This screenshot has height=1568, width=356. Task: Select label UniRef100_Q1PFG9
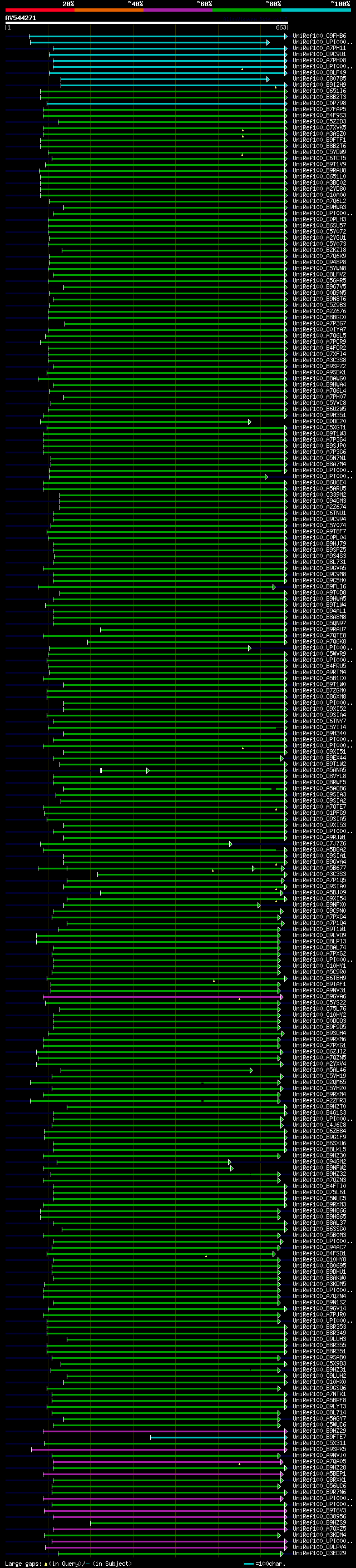(319, 813)
